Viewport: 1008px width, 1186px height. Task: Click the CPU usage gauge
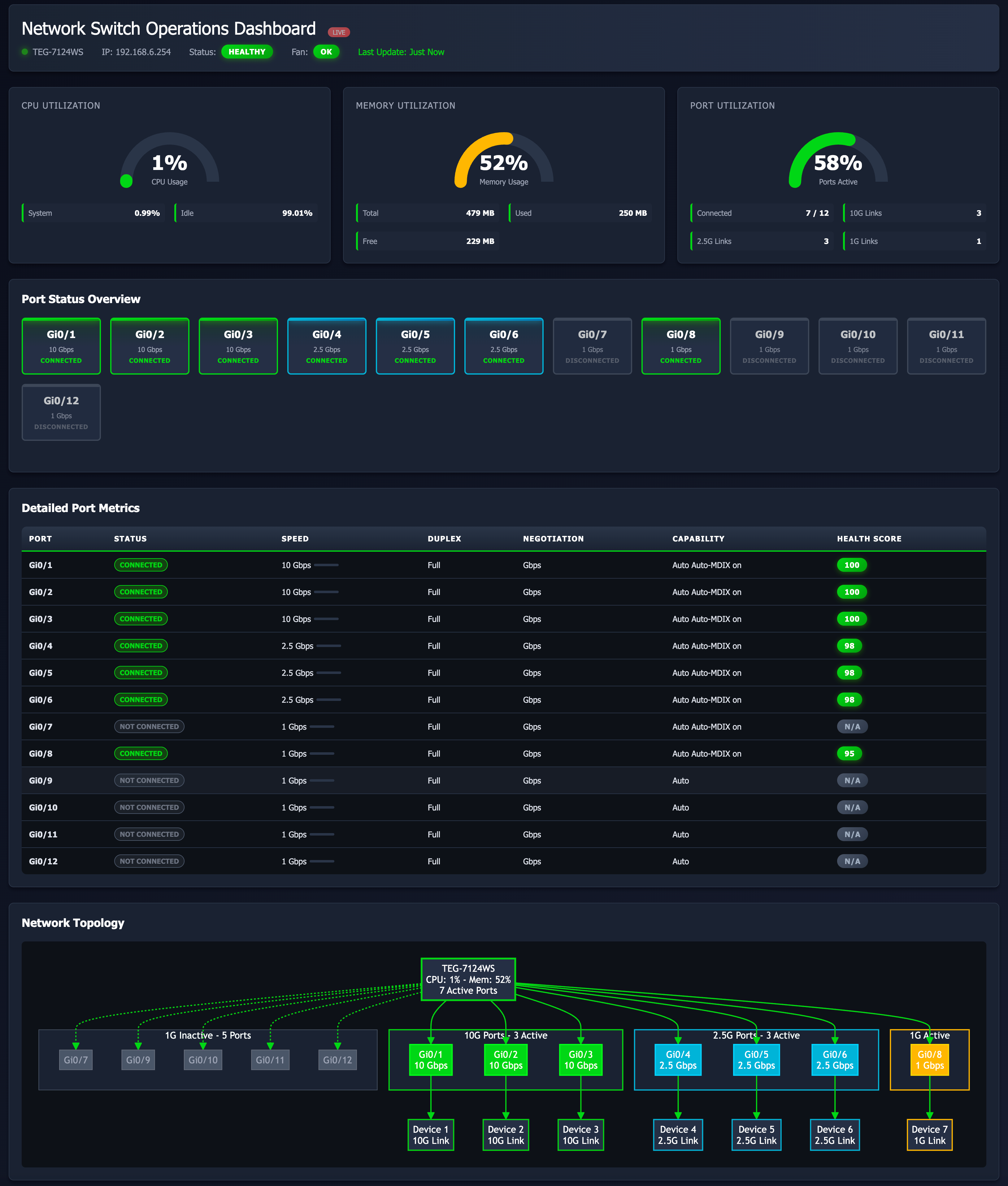coord(170,162)
